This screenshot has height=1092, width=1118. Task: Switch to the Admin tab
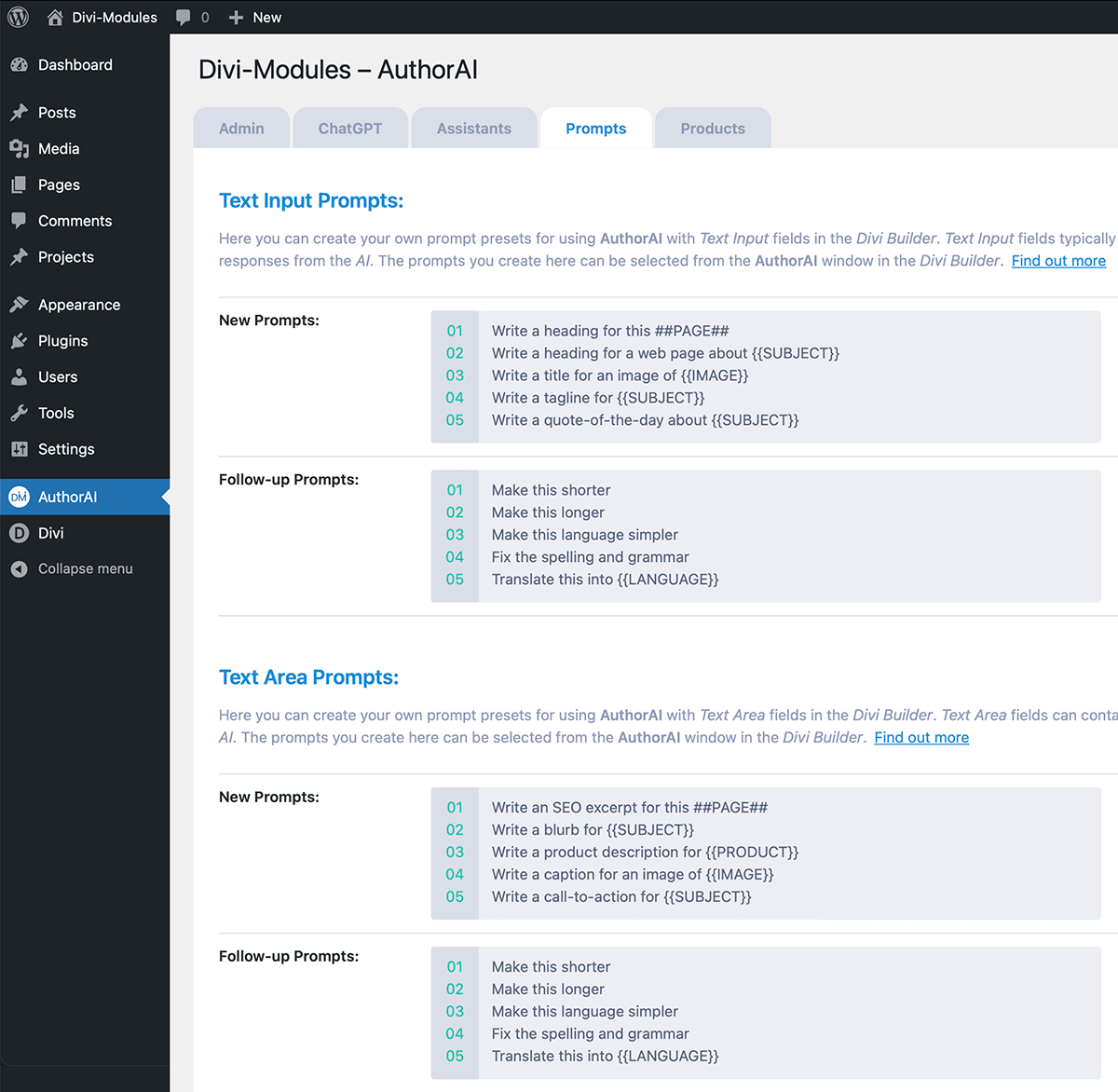point(241,129)
